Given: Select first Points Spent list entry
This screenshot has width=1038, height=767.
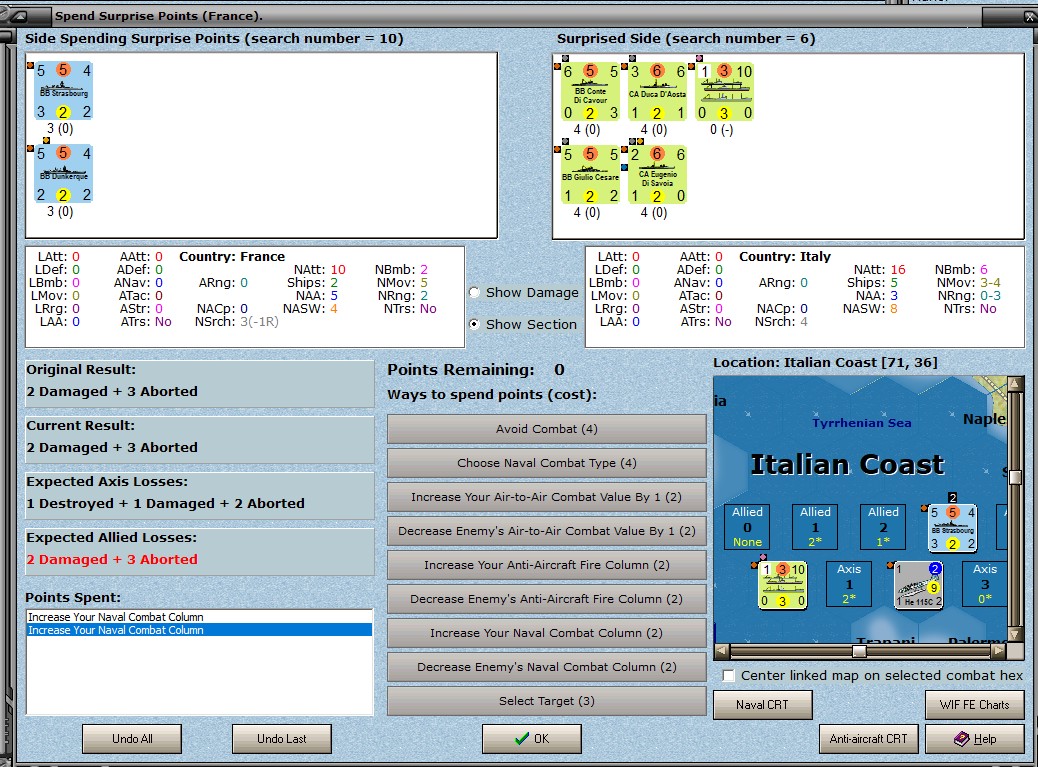Looking at the screenshot, I should pos(199,617).
